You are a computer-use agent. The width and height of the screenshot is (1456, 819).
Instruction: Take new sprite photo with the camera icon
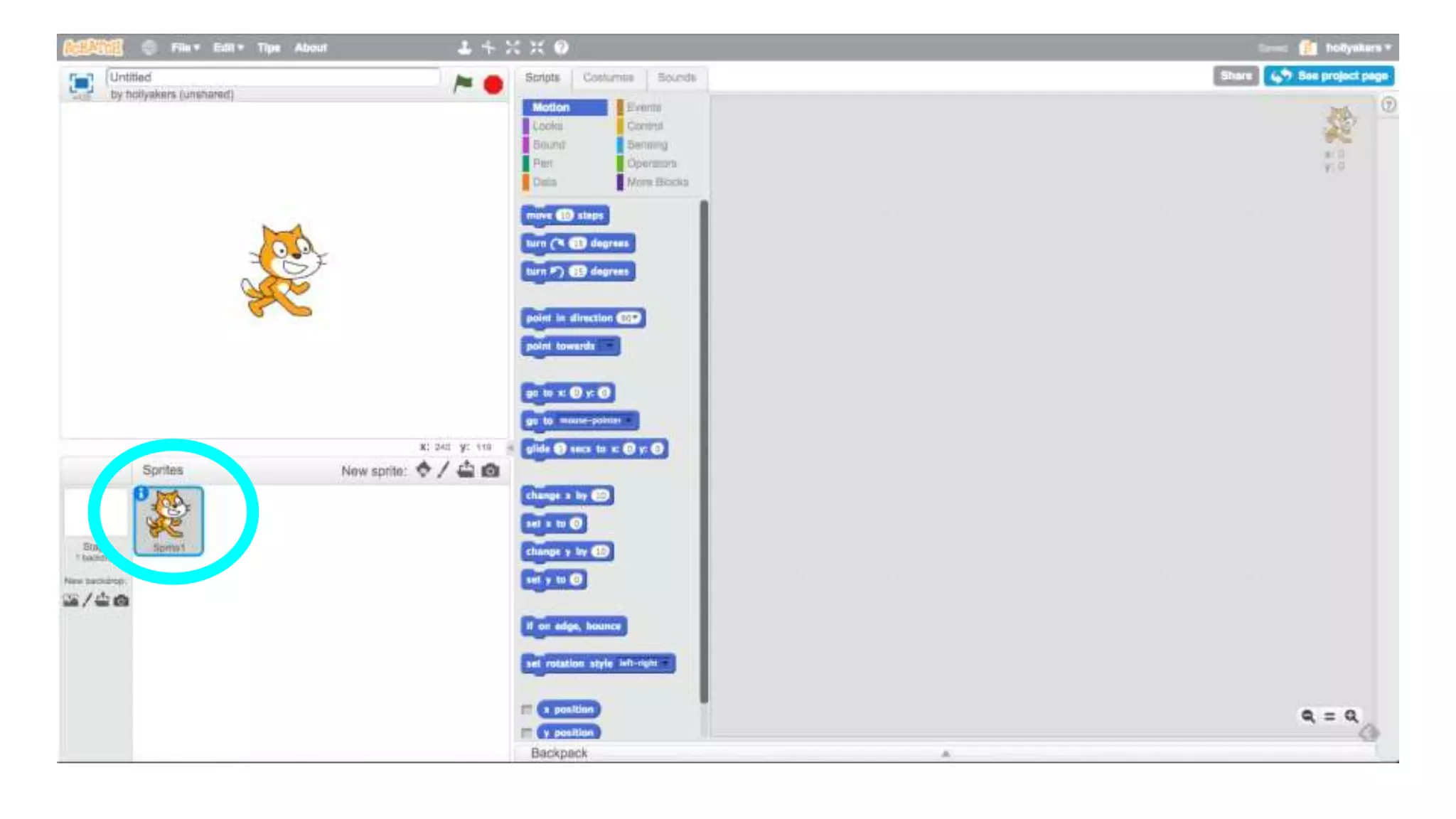point(491,471)
